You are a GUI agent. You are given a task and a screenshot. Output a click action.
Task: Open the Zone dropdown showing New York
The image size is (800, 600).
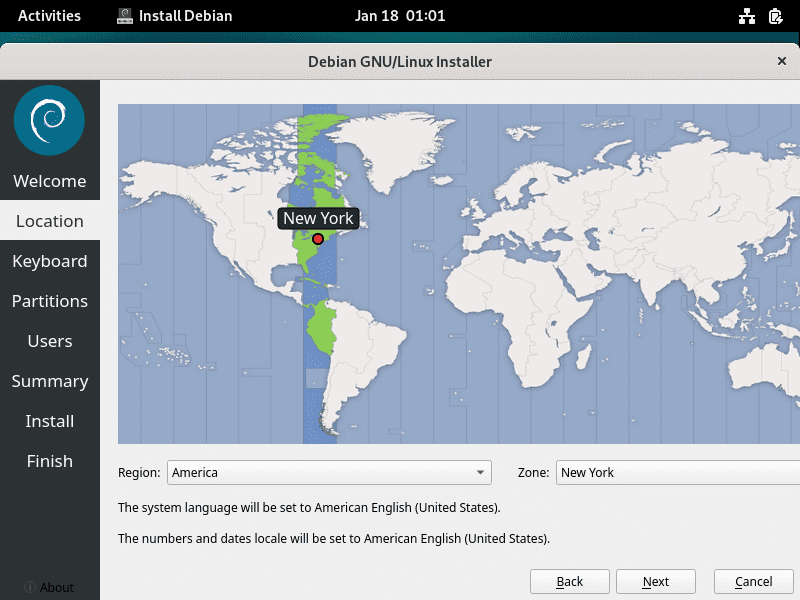click(x=678, y=472)
